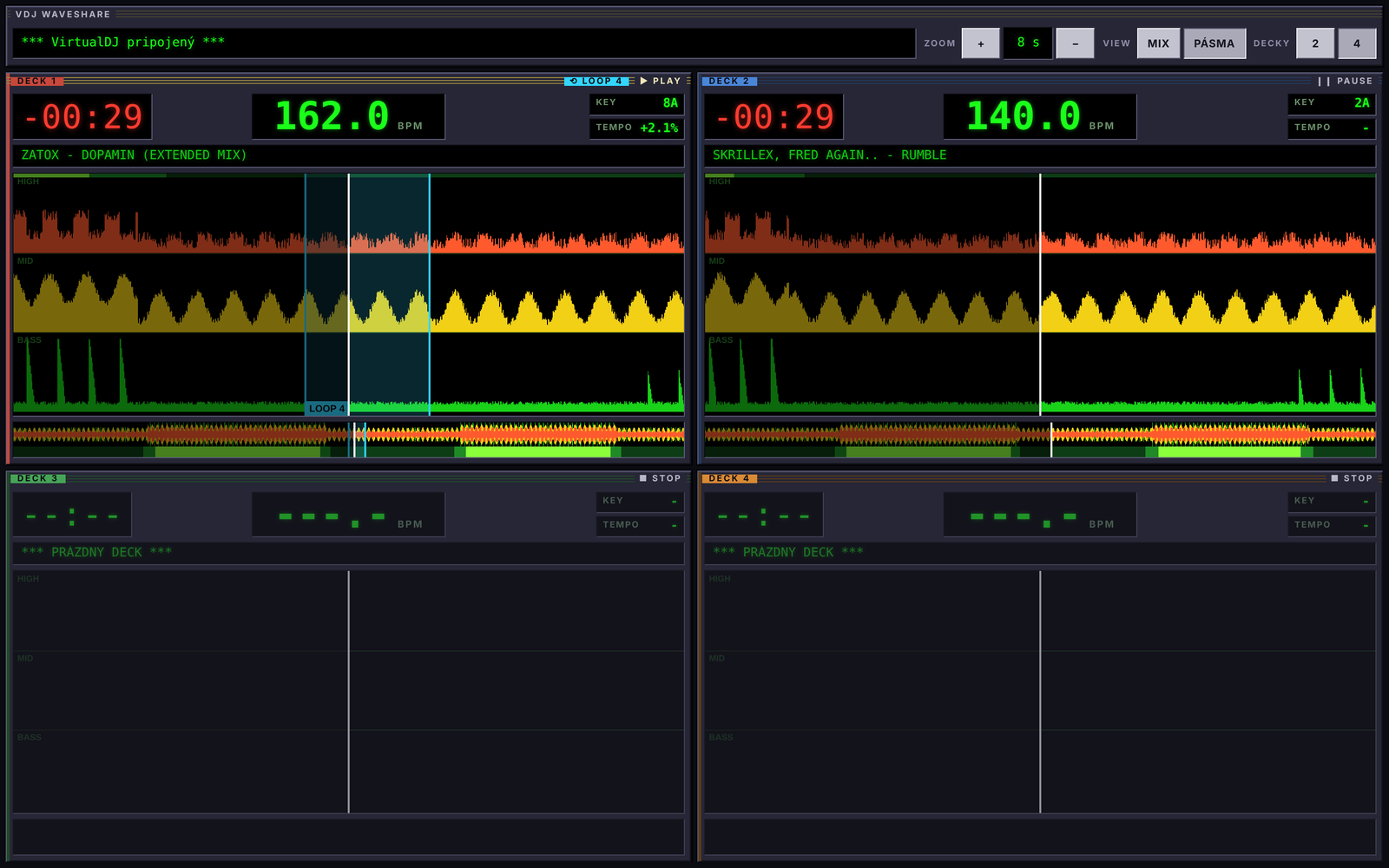Image resolution: width=1389 pixels, height=868 pixels.
Task: Click the STOP status on Deck 4
Action: (x=1352, y=478)
